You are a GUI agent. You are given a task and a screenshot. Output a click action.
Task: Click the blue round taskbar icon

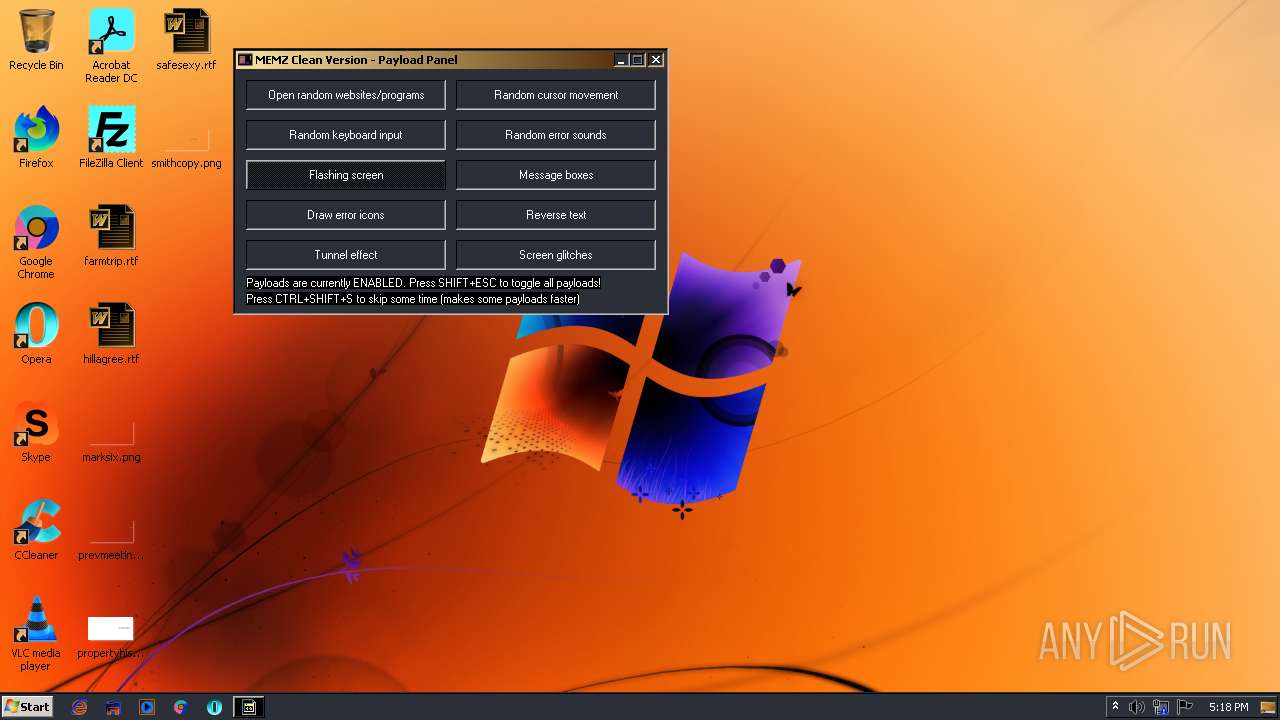[214, 707]
